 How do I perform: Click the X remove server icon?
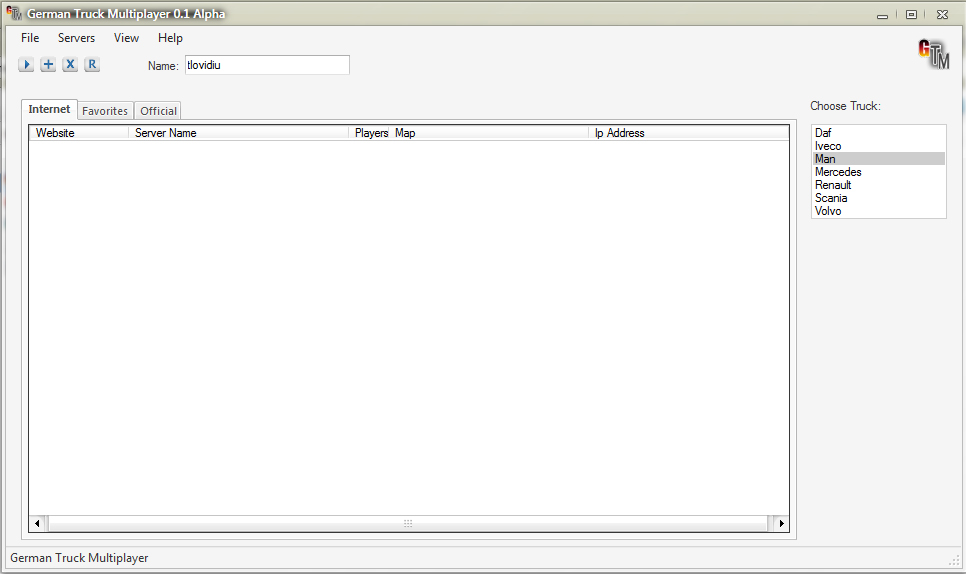click(70, 64)
